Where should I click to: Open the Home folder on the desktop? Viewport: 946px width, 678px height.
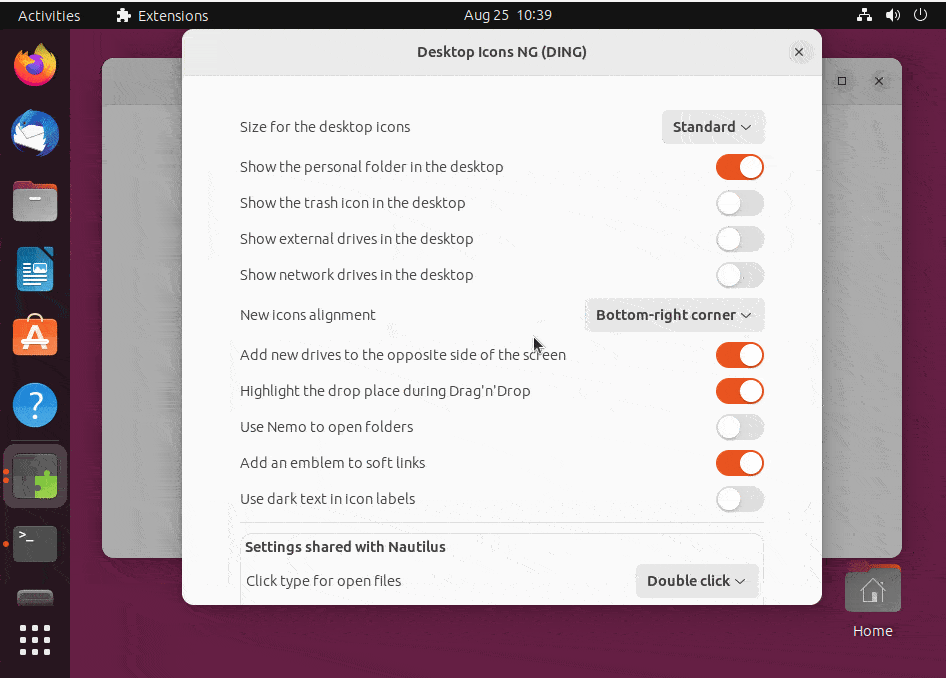coord(872,588)
